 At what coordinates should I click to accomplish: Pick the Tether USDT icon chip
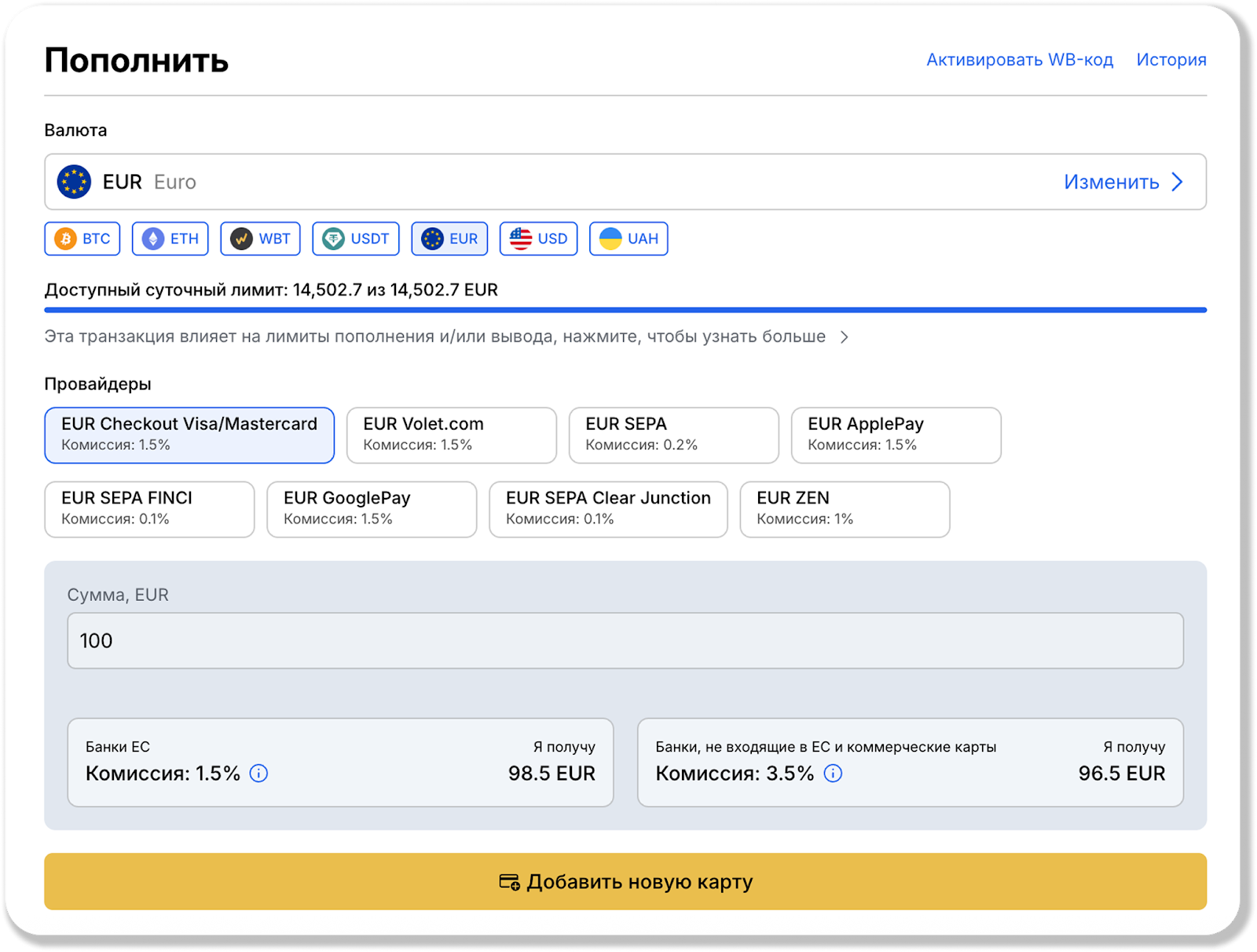(x=334, y=239)
